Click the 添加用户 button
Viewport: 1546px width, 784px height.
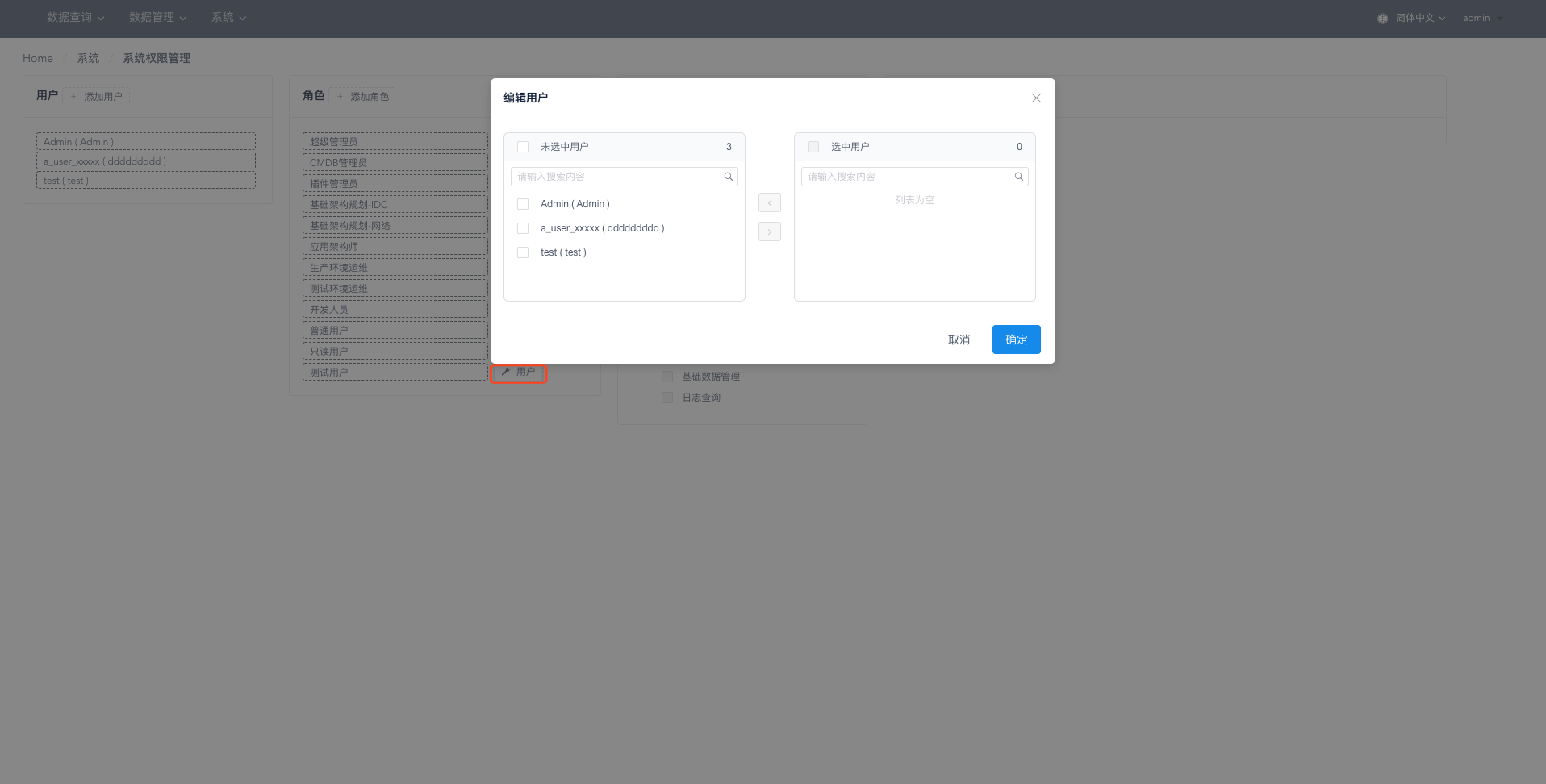97,96
